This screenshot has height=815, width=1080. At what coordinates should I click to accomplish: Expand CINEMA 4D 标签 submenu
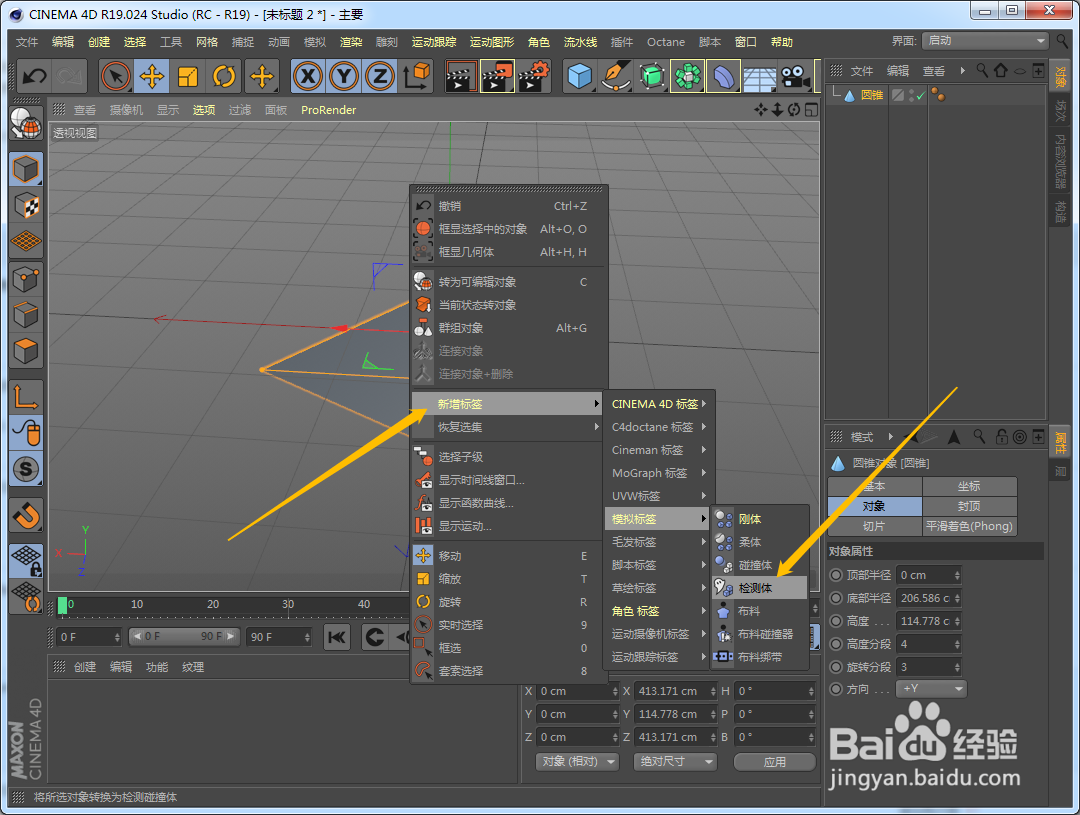[657, 404]
